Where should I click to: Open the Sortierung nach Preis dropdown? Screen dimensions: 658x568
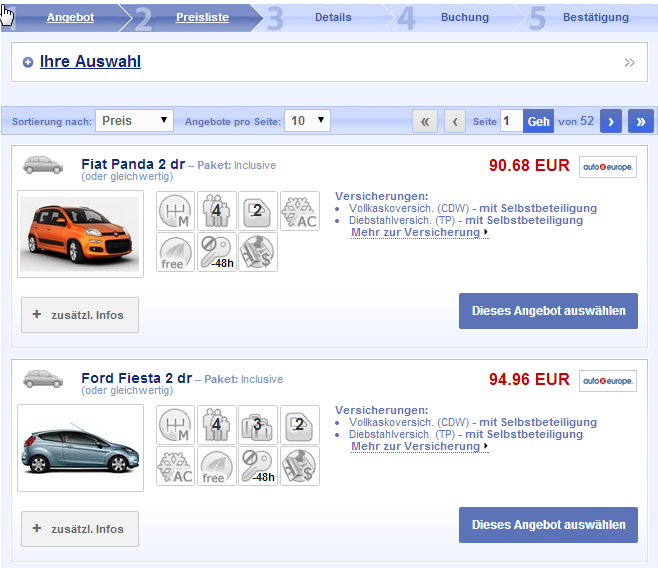tap(134, 121)
